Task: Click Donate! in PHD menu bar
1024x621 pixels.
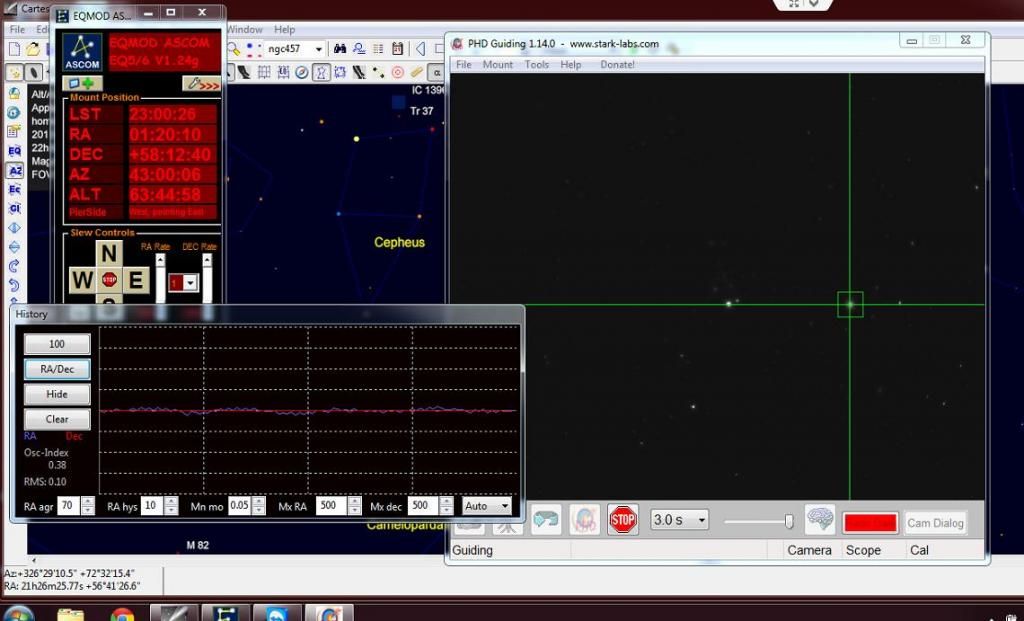Action: coord(617,65)
